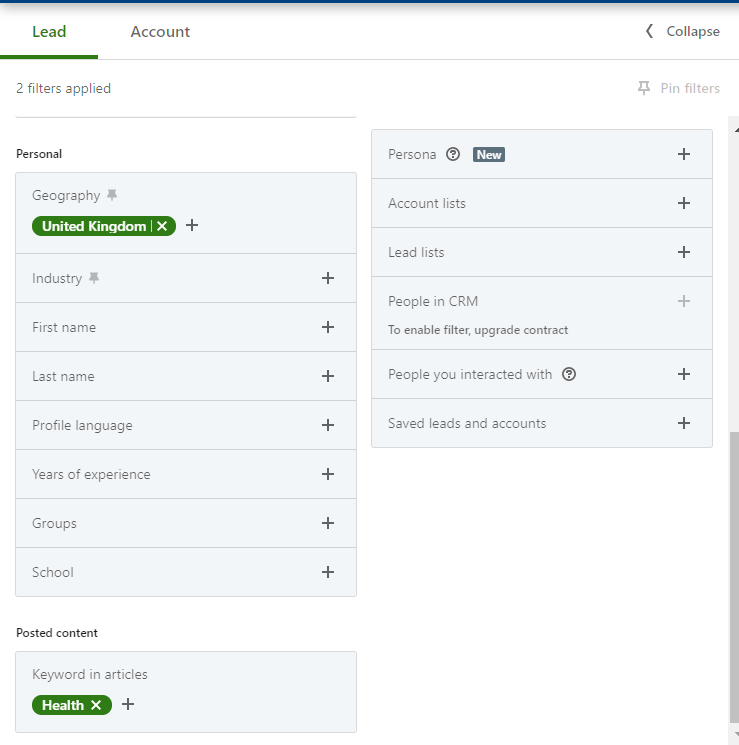Click the pin icon next to Industry
Screen dimensions: 739x745
tap(94, 278)
